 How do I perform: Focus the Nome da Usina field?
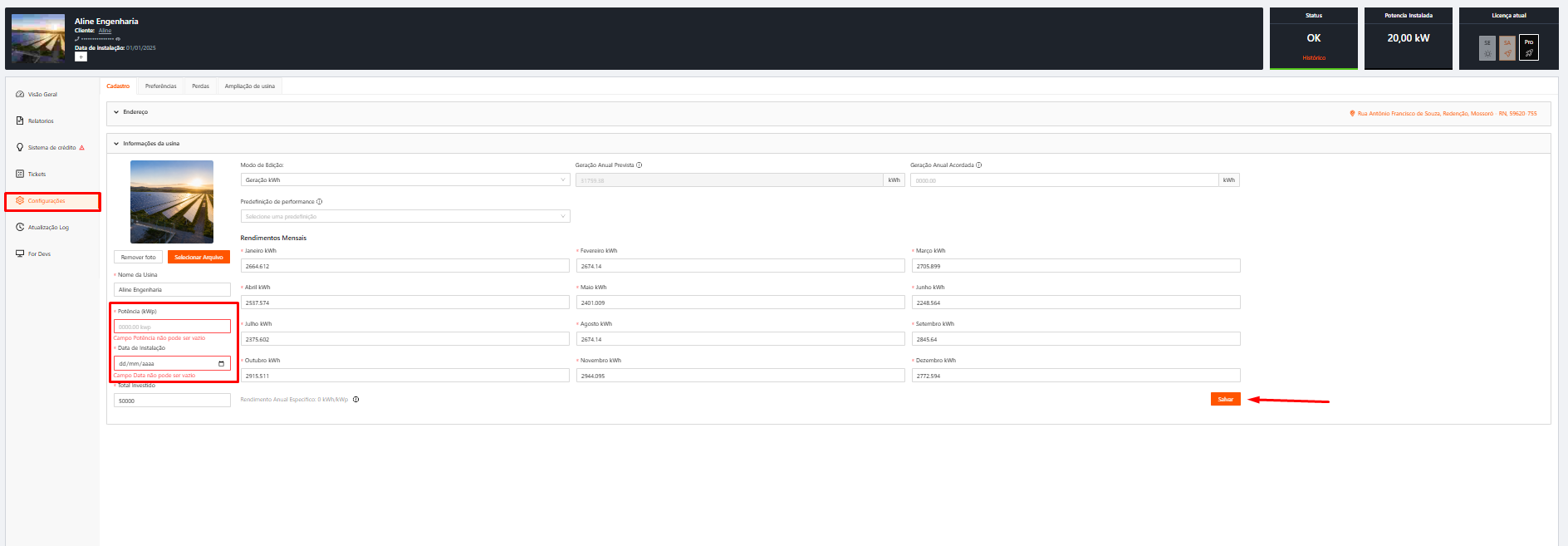(x=172, y=289)
